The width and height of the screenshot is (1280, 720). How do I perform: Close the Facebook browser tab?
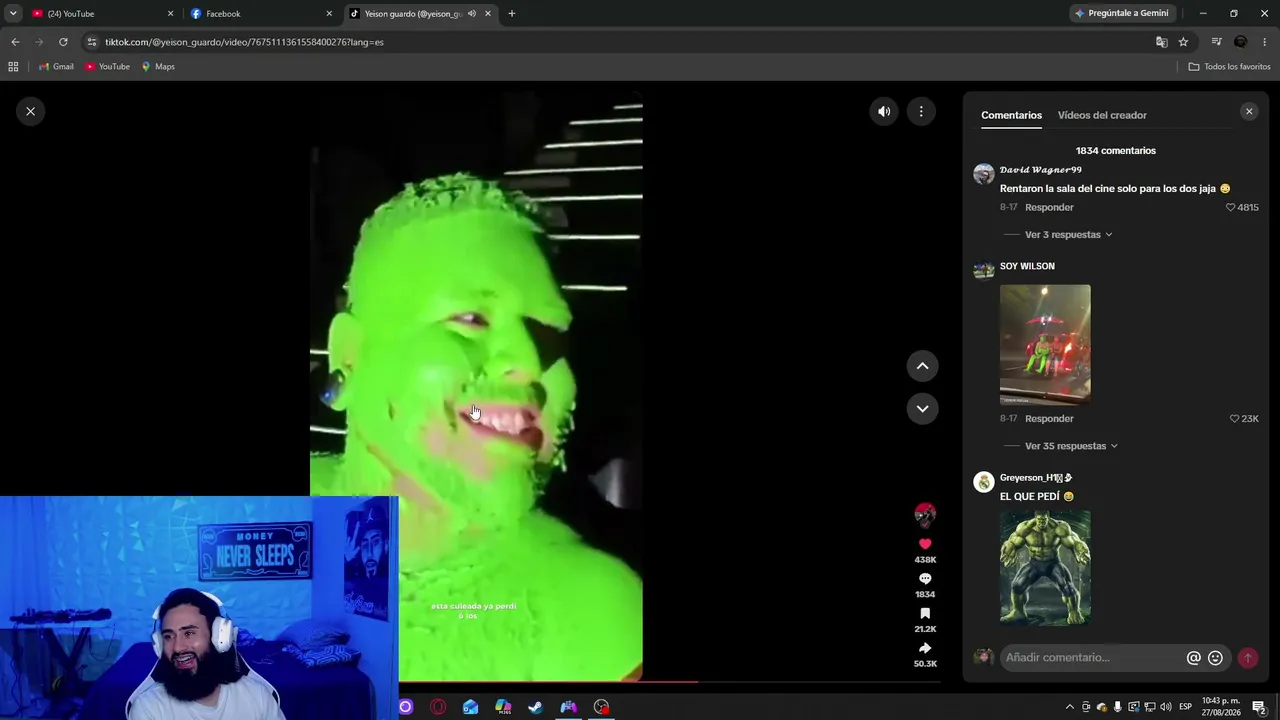329,14
